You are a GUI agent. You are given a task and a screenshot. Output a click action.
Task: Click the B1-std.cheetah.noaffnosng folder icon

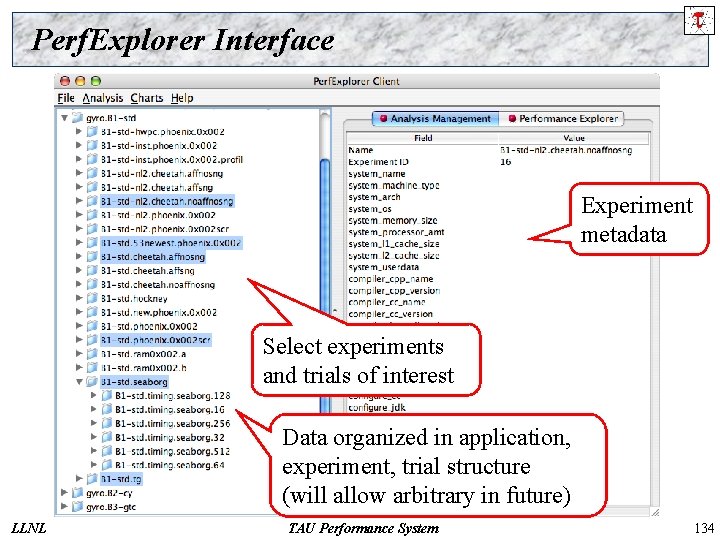92,284
